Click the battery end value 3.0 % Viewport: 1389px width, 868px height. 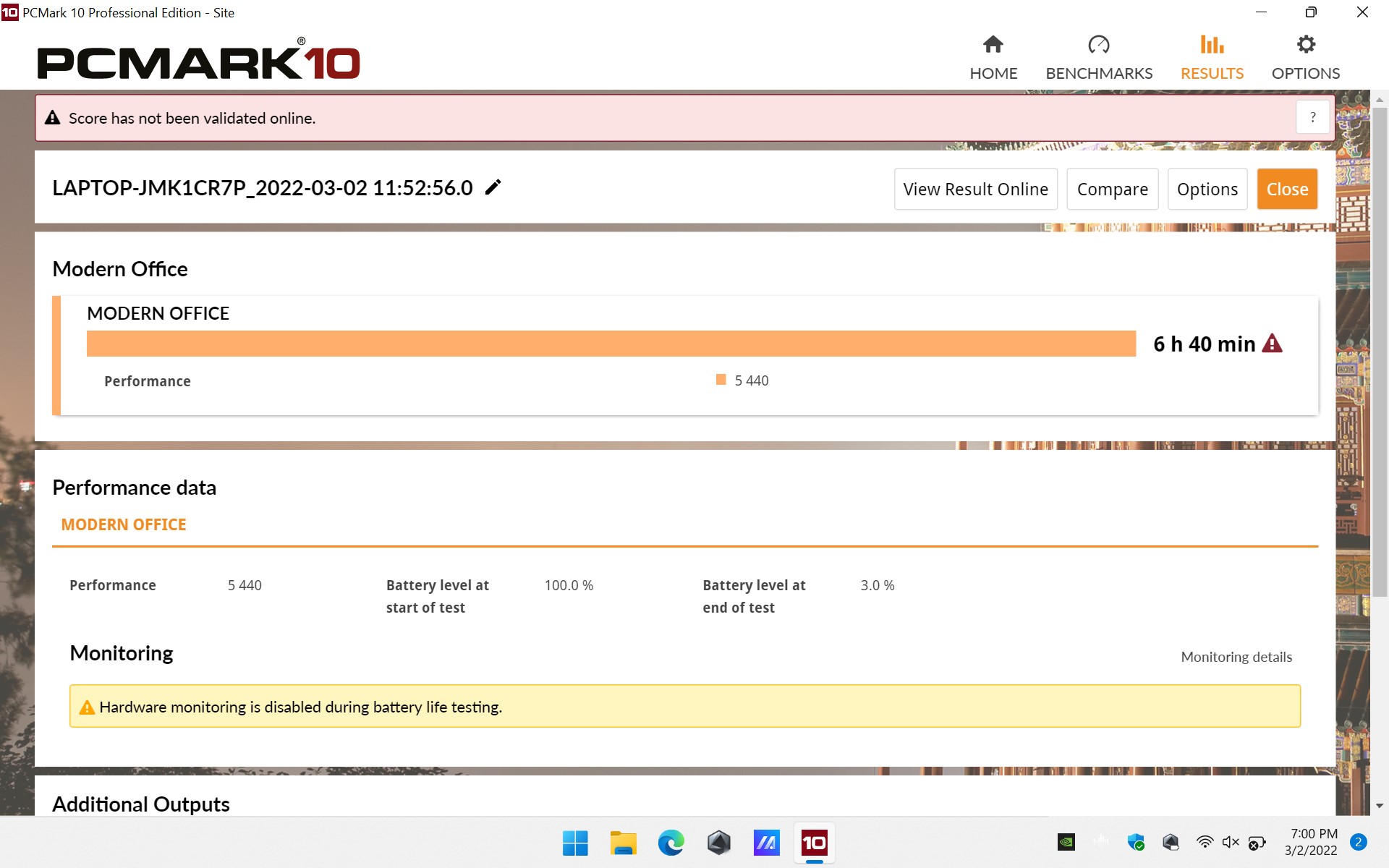click(877, 585)
